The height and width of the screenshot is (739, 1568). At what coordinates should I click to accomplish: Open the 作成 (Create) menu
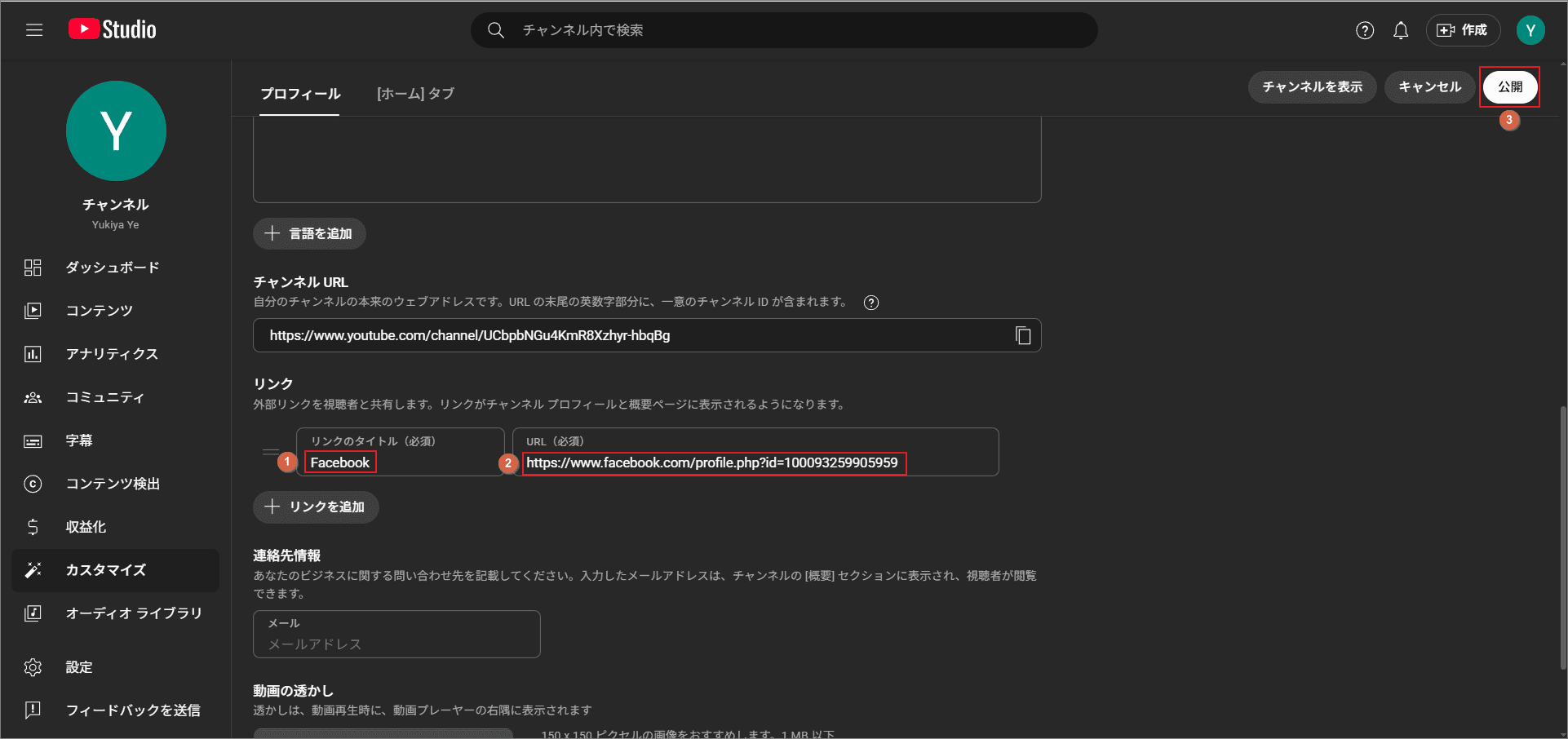pos(1463,29)
